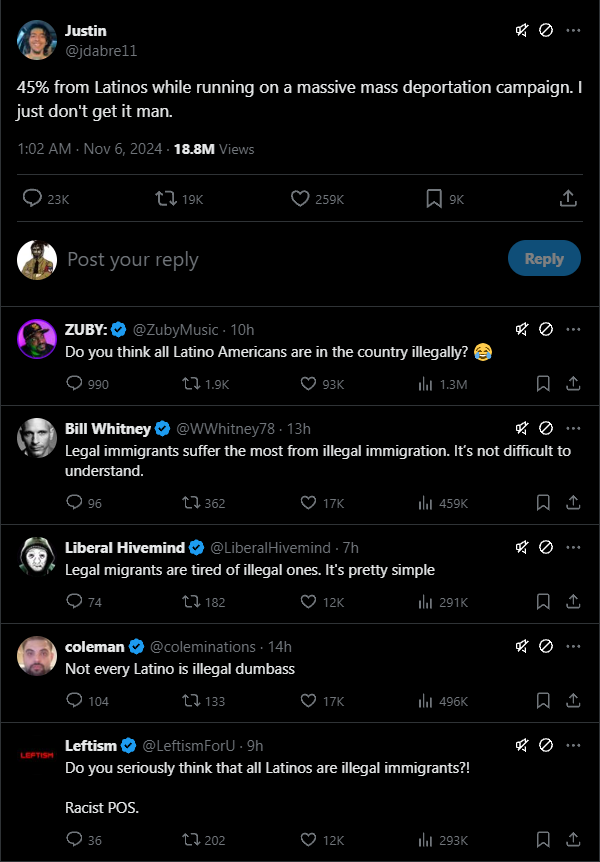
Task: Like Justin's main post
Action: click(300, 199)
